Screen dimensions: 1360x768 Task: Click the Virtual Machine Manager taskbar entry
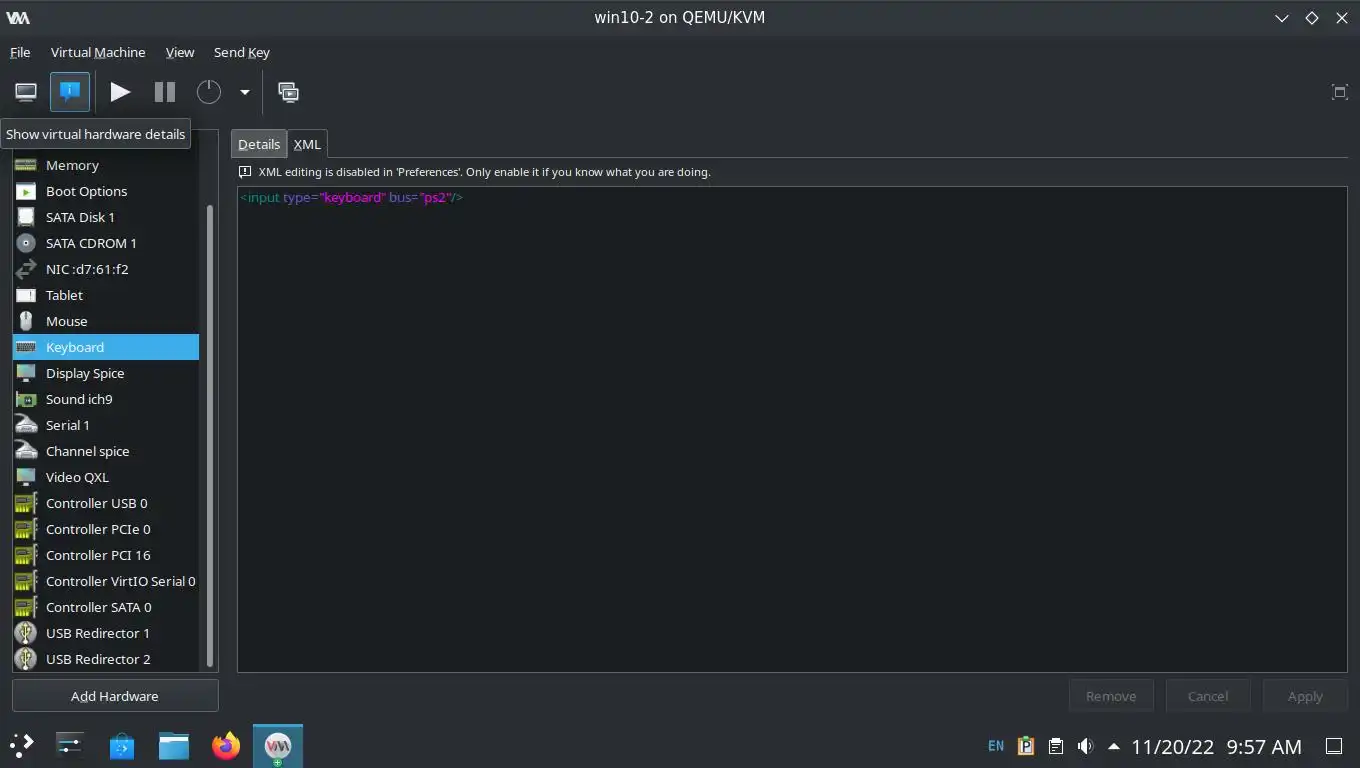[278, 745]
